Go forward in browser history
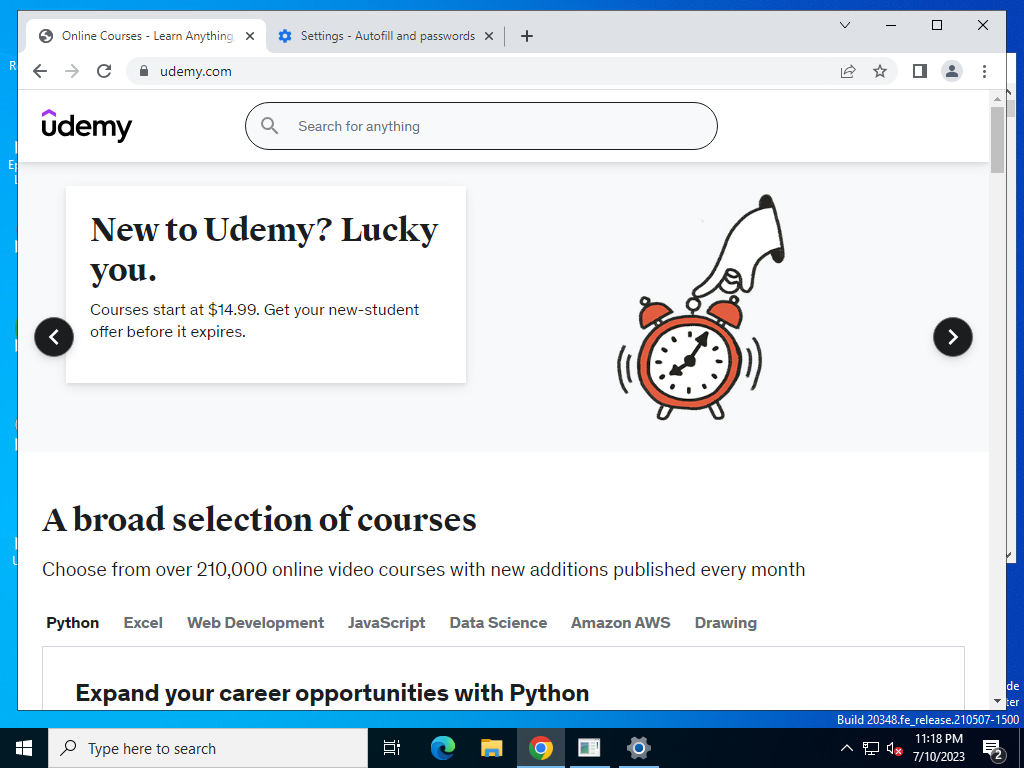This screenshot has height=768, width=1024. [x=72, y=71]
